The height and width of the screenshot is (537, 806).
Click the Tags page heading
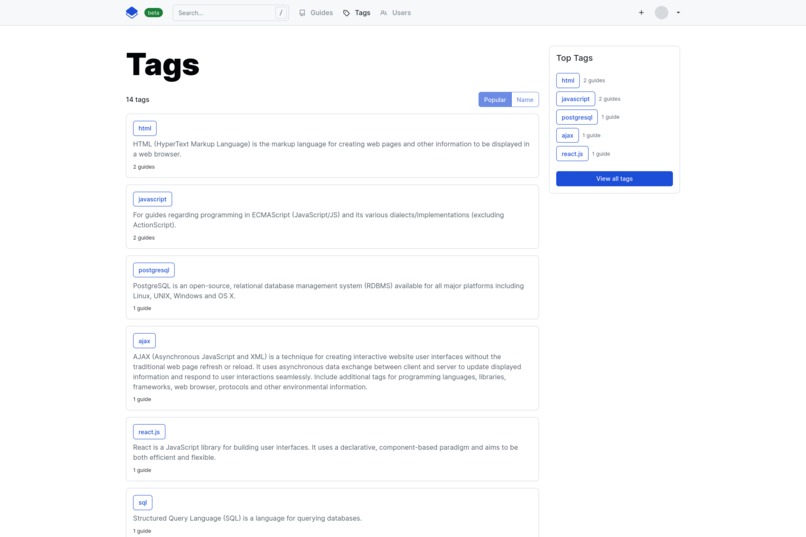[x=162, y=65]
